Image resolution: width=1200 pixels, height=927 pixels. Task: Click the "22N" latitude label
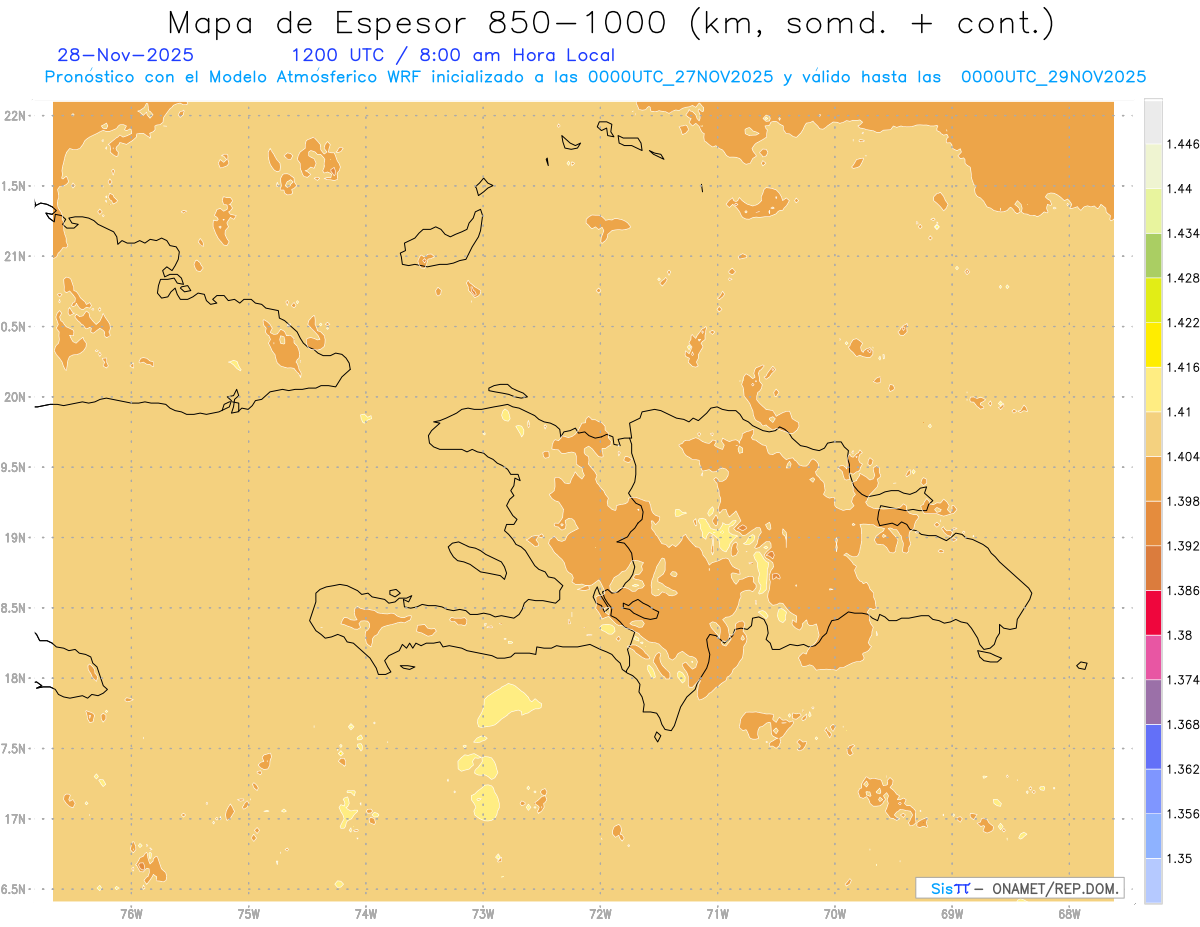pos(15,115)
